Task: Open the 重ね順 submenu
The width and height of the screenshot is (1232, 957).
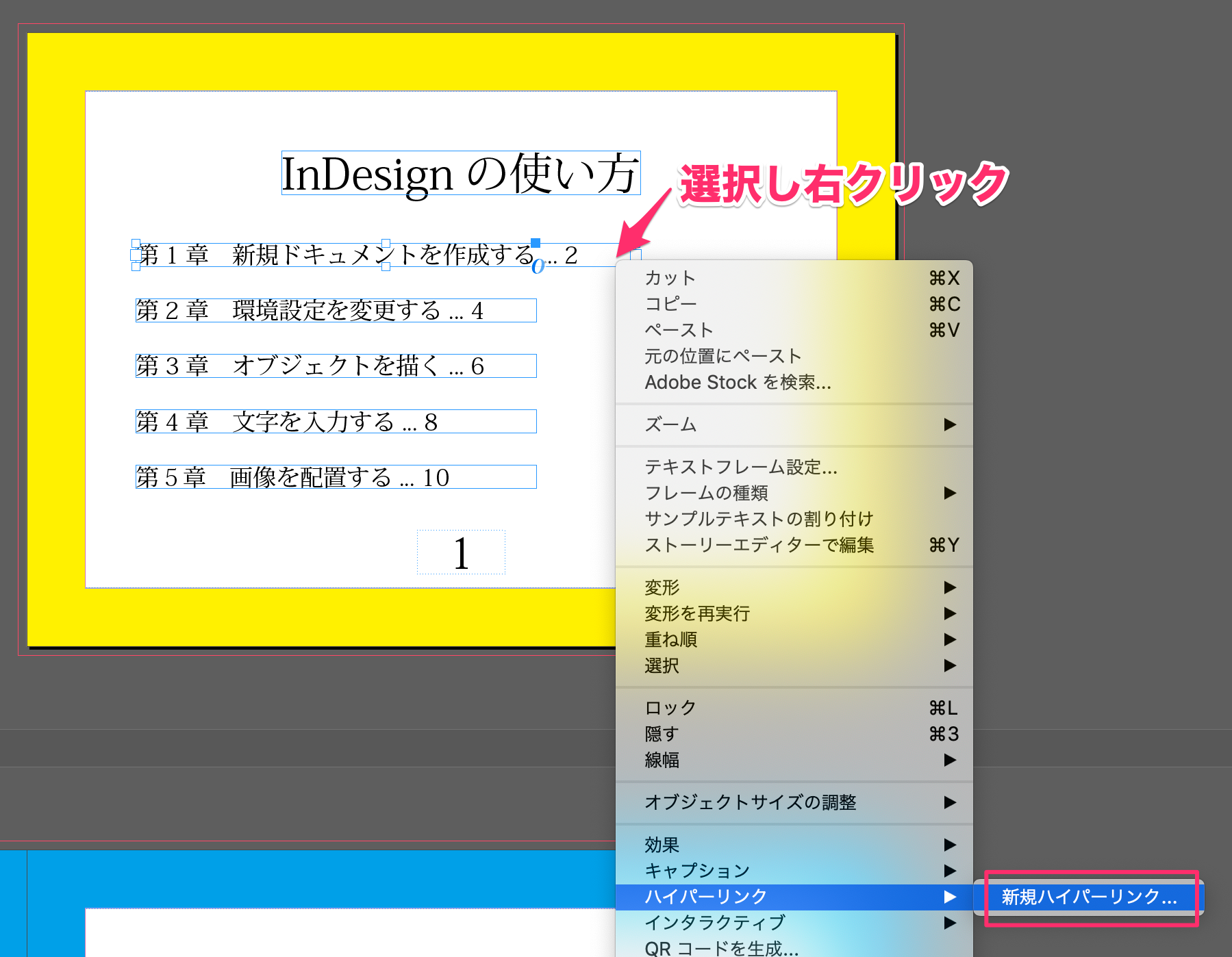Action: (794, 639)
